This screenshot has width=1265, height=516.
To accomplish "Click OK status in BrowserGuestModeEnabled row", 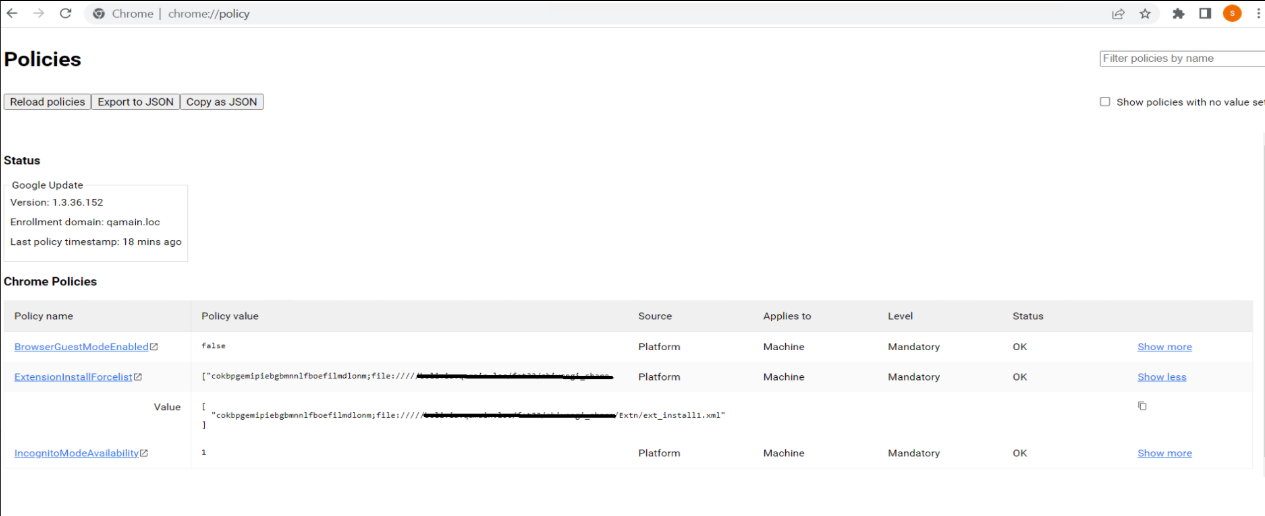I will tap(1020, 347).
